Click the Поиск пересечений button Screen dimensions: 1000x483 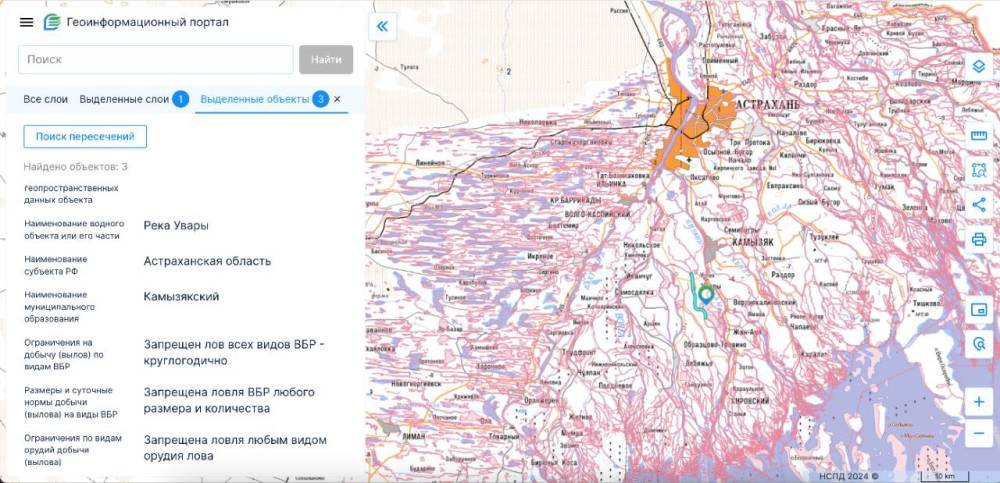tap(85, 137)
